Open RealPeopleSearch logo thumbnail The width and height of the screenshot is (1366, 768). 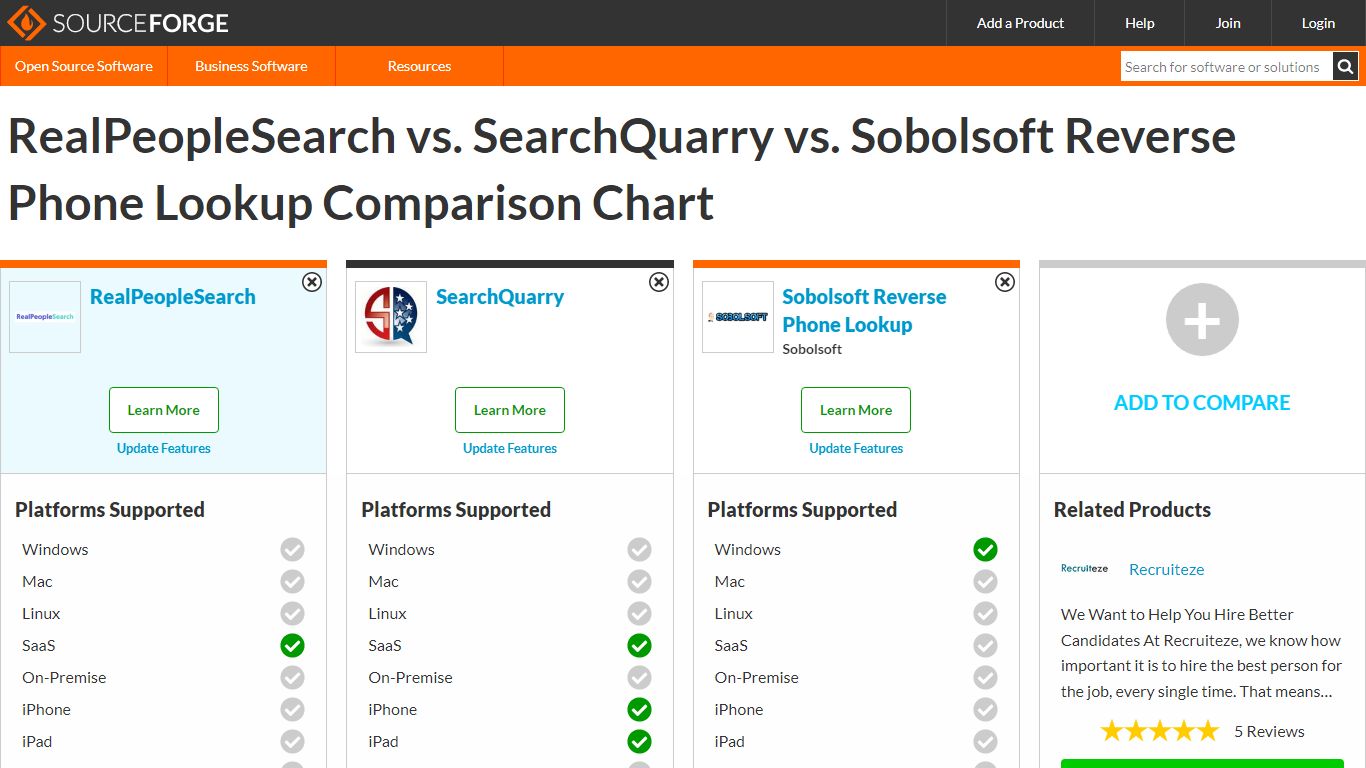pos(45,317)
